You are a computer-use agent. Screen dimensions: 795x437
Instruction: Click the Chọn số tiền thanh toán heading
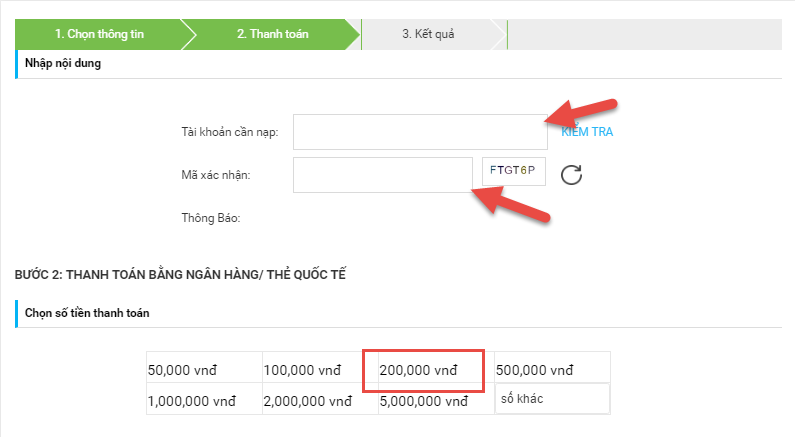point(87,313)
